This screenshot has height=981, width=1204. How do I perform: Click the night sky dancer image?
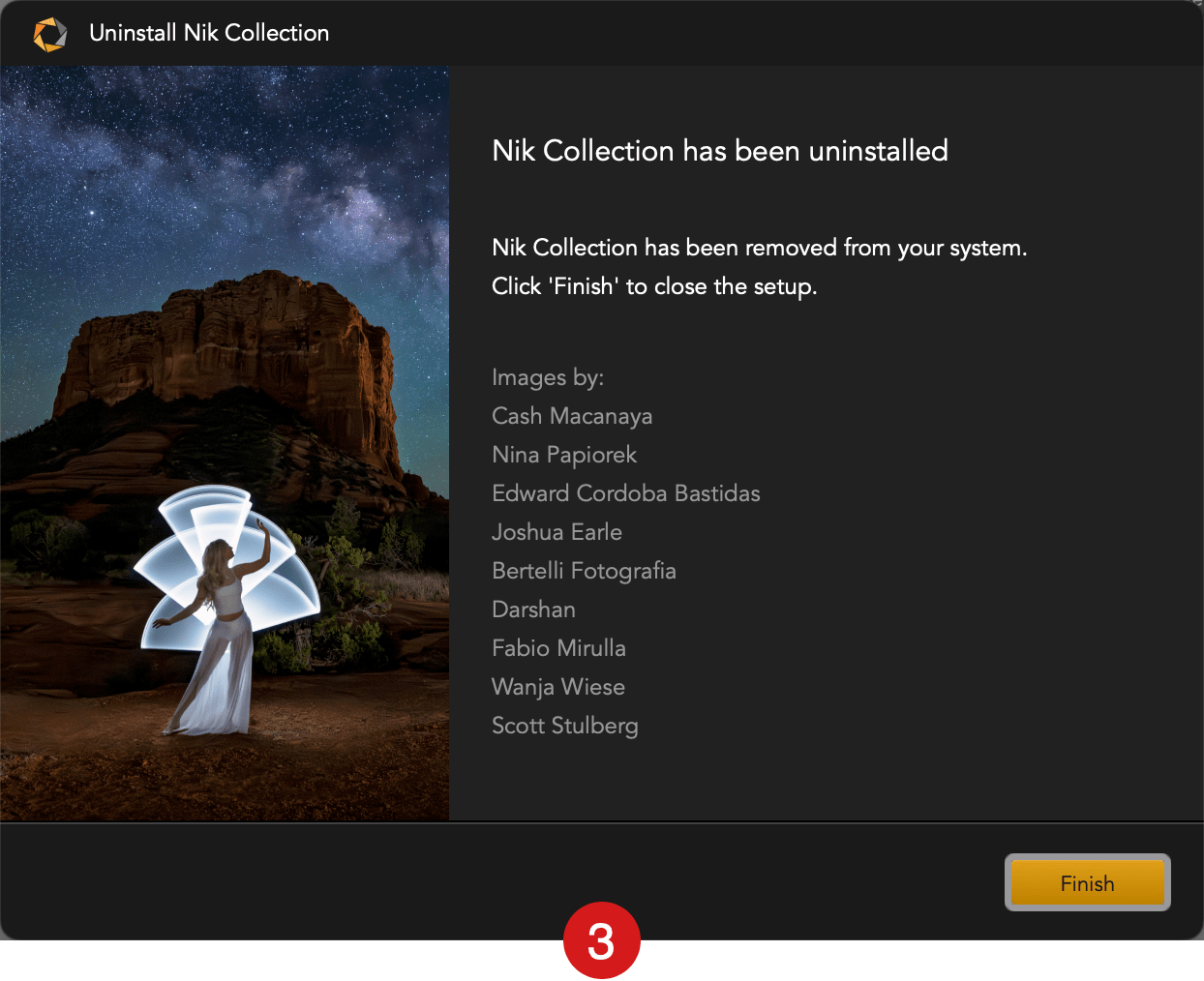225,444
